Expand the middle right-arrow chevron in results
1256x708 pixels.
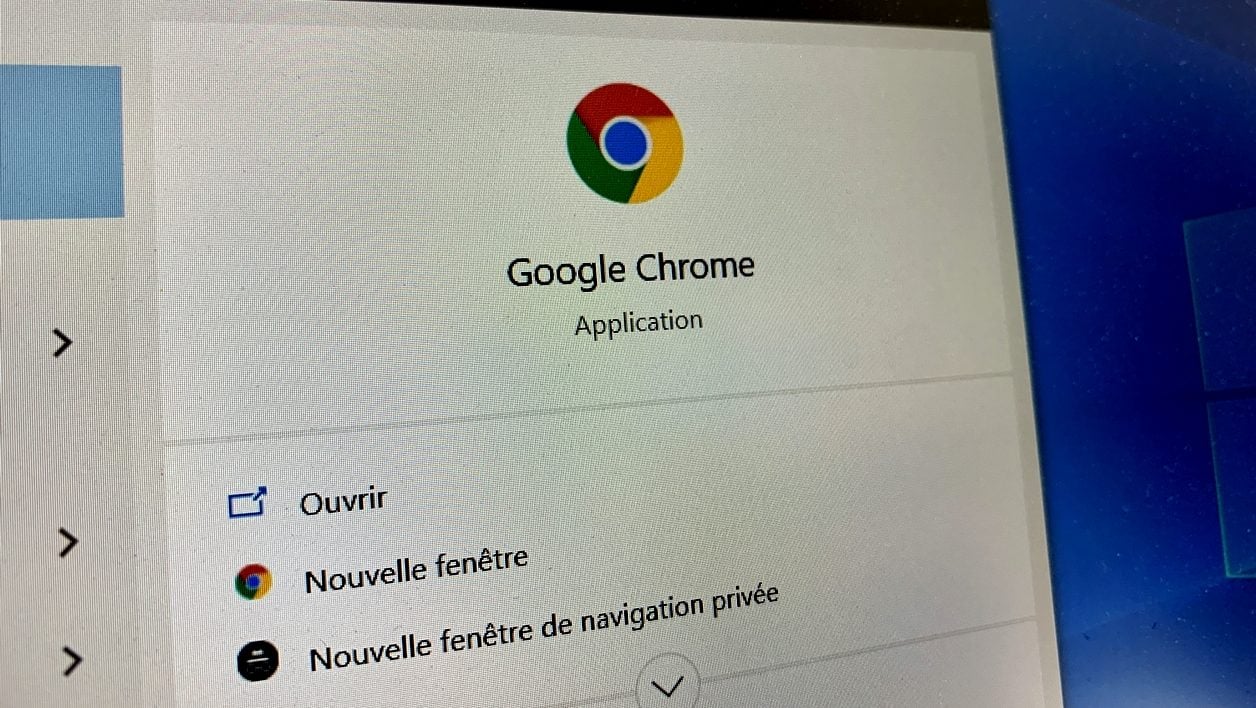[67, 543]
